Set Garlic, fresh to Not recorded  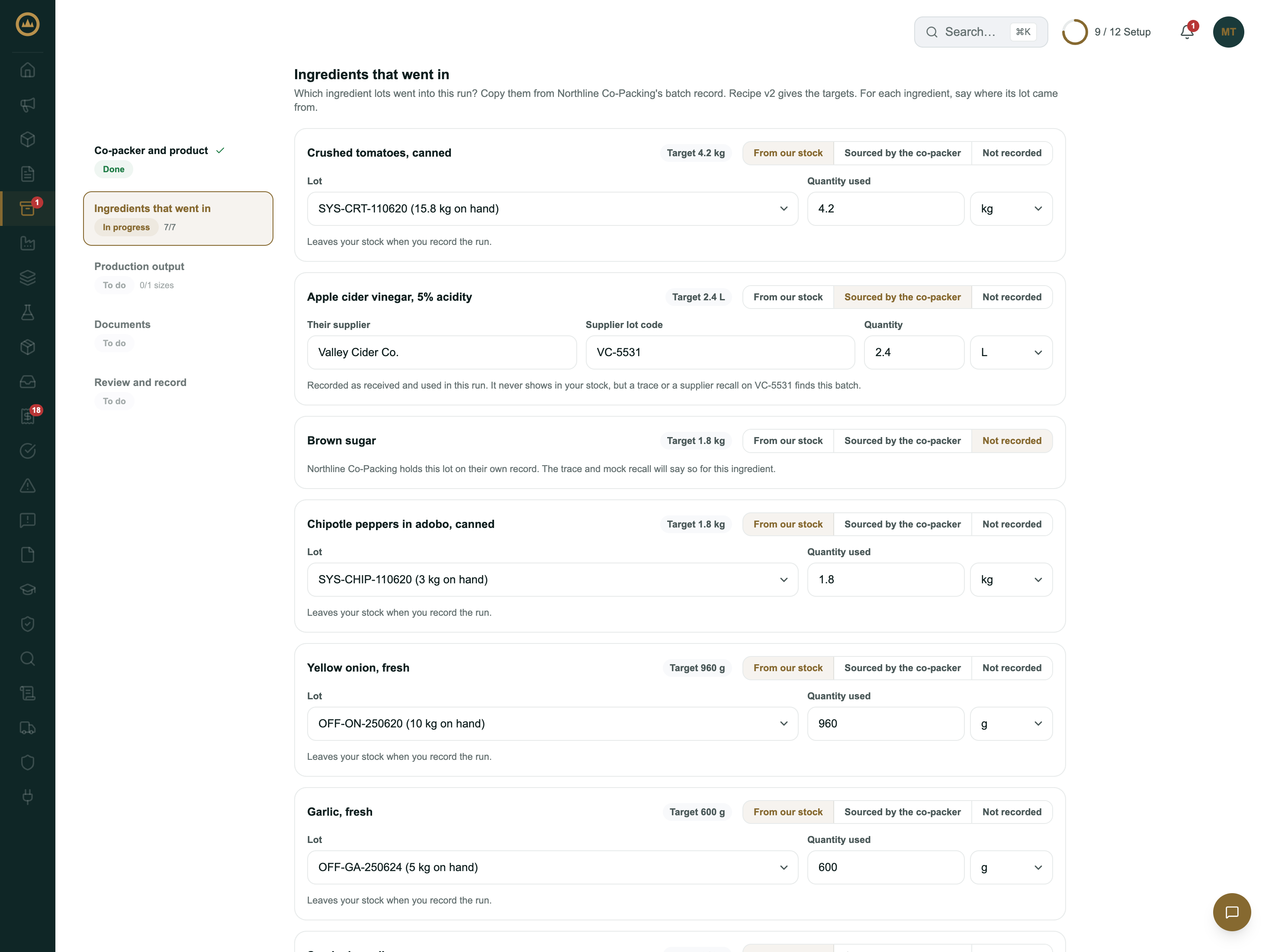1012,812
